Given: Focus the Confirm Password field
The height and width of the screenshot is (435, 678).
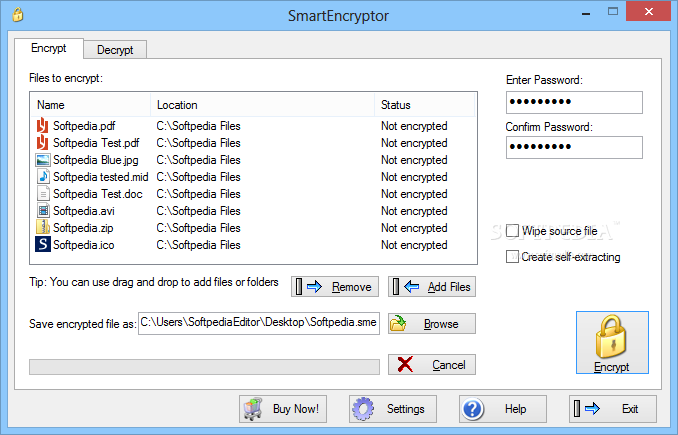Looking at the screenshot, I should pyautogui.click(x=574, y=147).
